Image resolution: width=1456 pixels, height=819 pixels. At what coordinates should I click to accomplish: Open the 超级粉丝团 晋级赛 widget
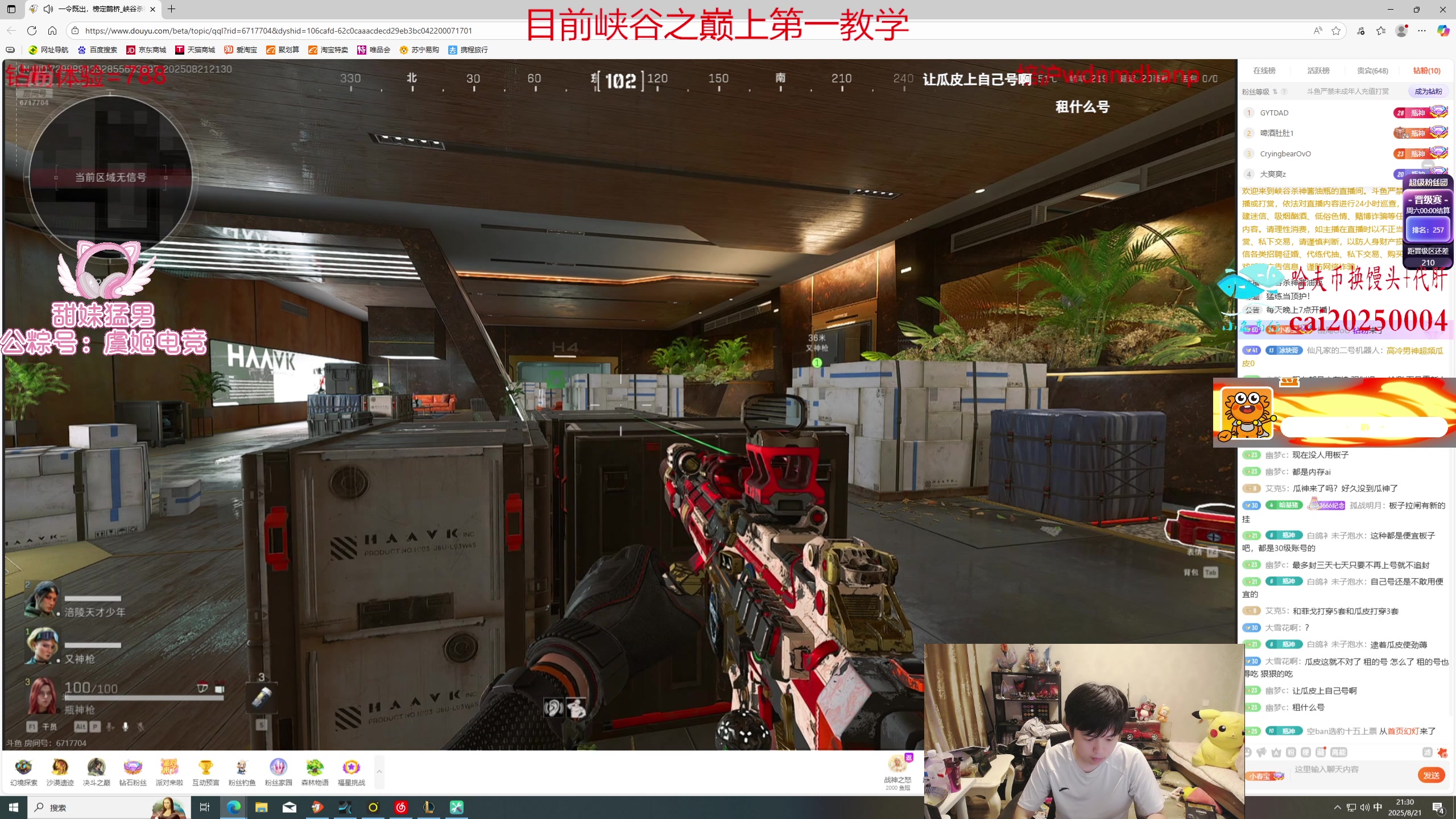pos(1428,222)
